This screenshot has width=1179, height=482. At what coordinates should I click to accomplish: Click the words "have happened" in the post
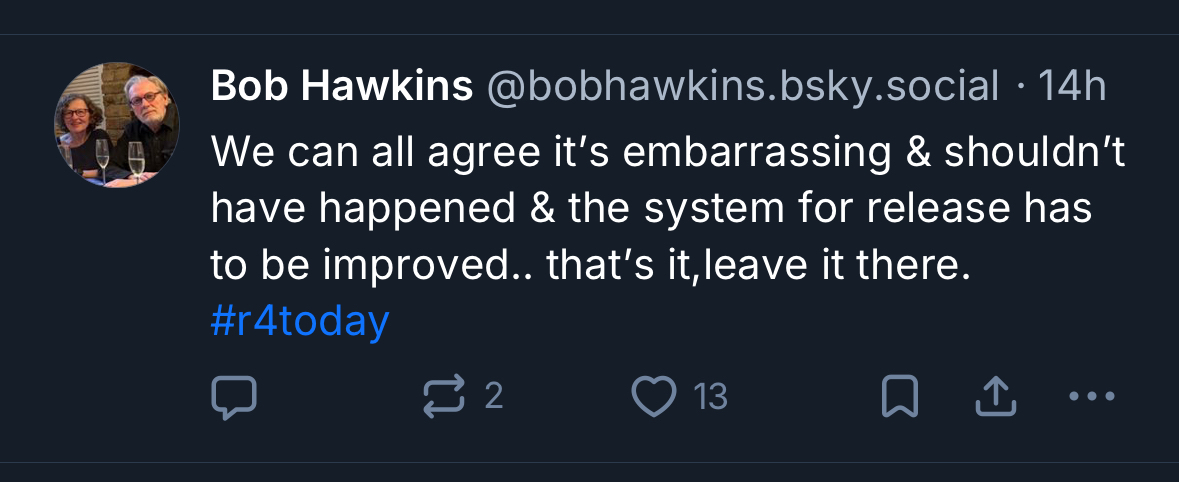[x=348, y=209]
